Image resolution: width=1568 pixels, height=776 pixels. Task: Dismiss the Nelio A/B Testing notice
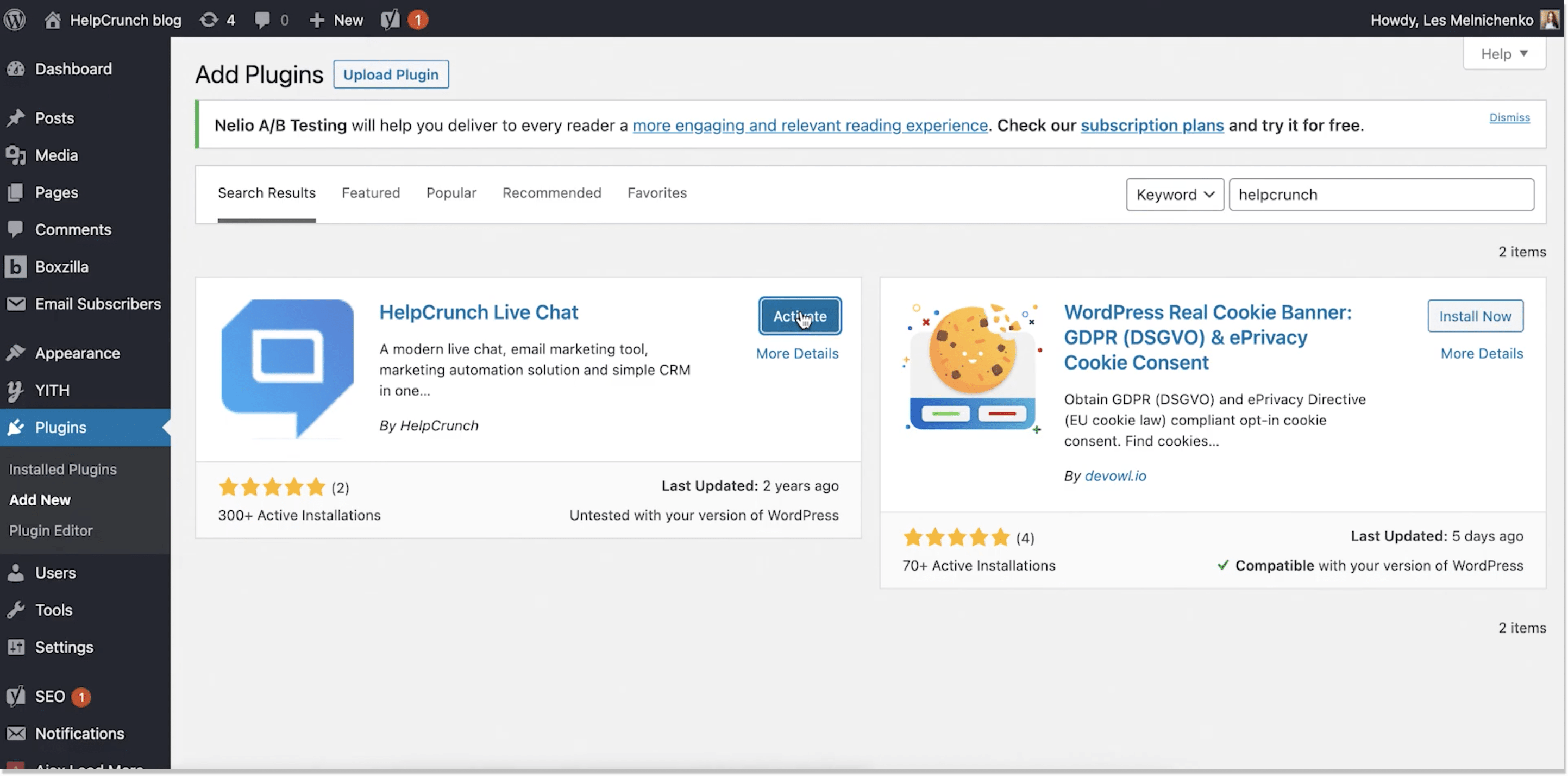[x=1509, y=117]
